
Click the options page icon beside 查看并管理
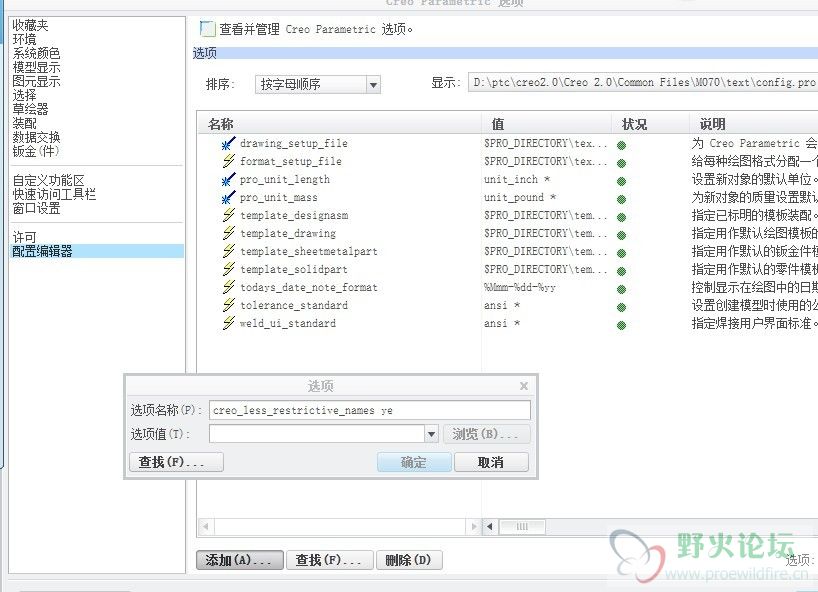click(x=207, y=29)
